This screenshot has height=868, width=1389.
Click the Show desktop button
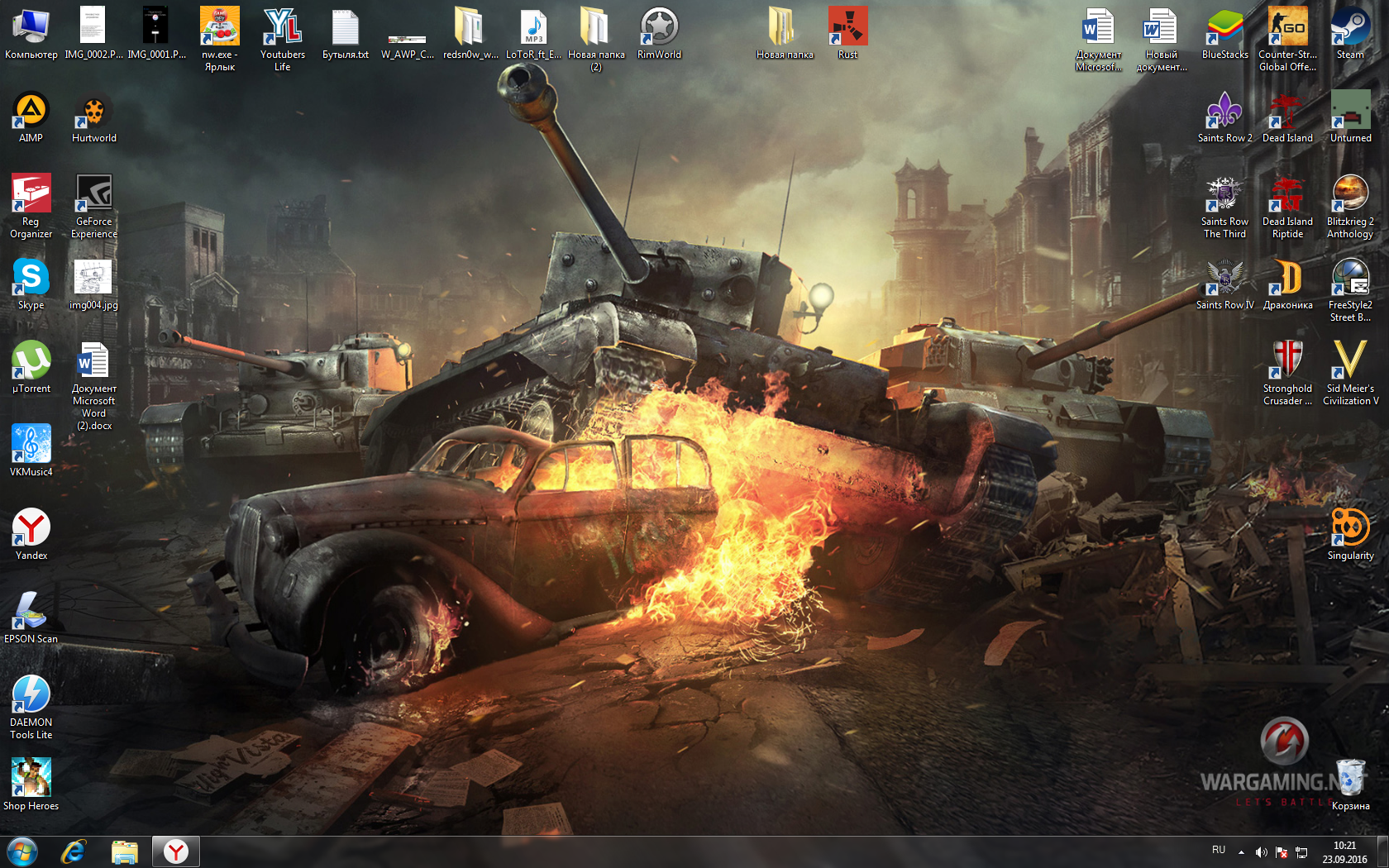tap(1382, 852)
